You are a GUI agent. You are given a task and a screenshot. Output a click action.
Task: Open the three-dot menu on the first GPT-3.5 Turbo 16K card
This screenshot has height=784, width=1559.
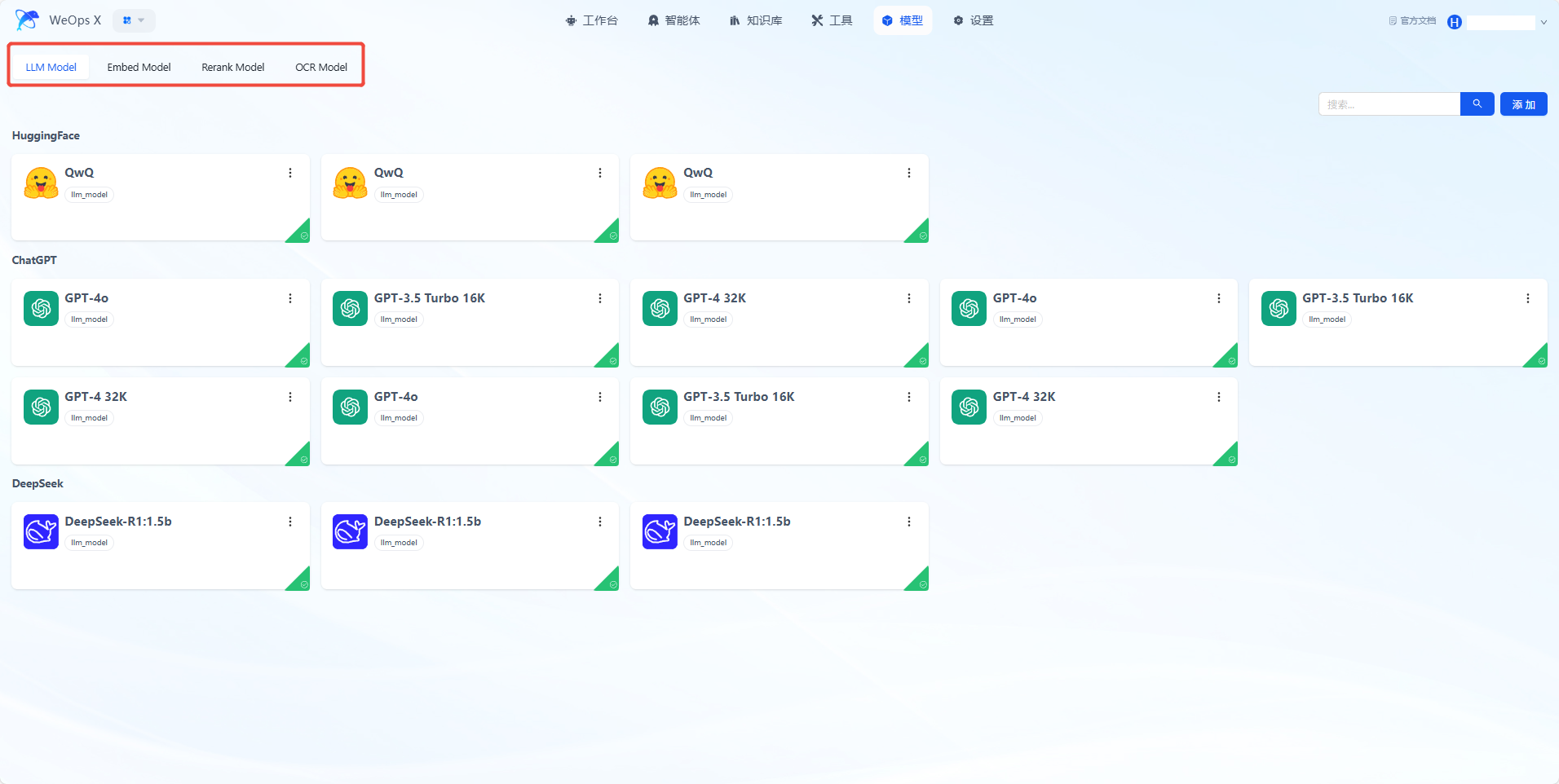click(x=600, y=298)
